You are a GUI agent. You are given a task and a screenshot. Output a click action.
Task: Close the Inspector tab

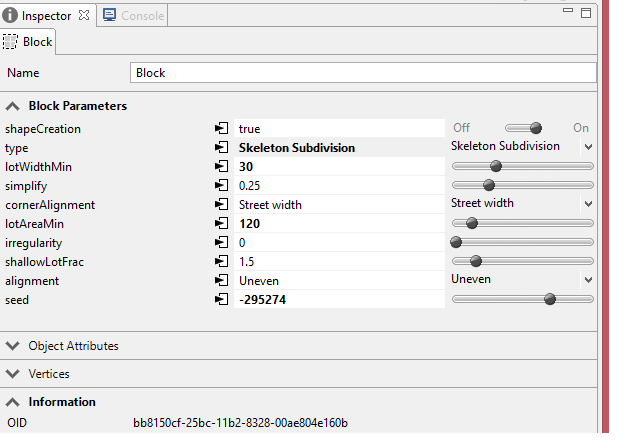84,16
